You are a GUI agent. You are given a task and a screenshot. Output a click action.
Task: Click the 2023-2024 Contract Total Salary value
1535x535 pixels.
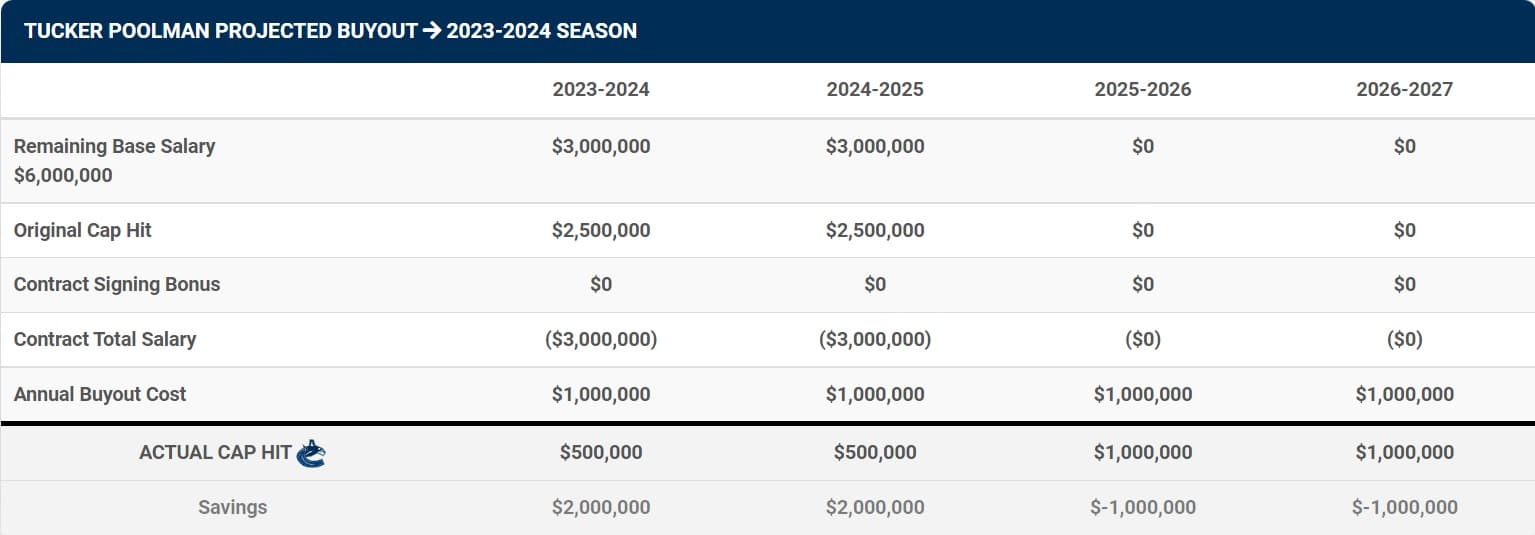tap(600, 339)
